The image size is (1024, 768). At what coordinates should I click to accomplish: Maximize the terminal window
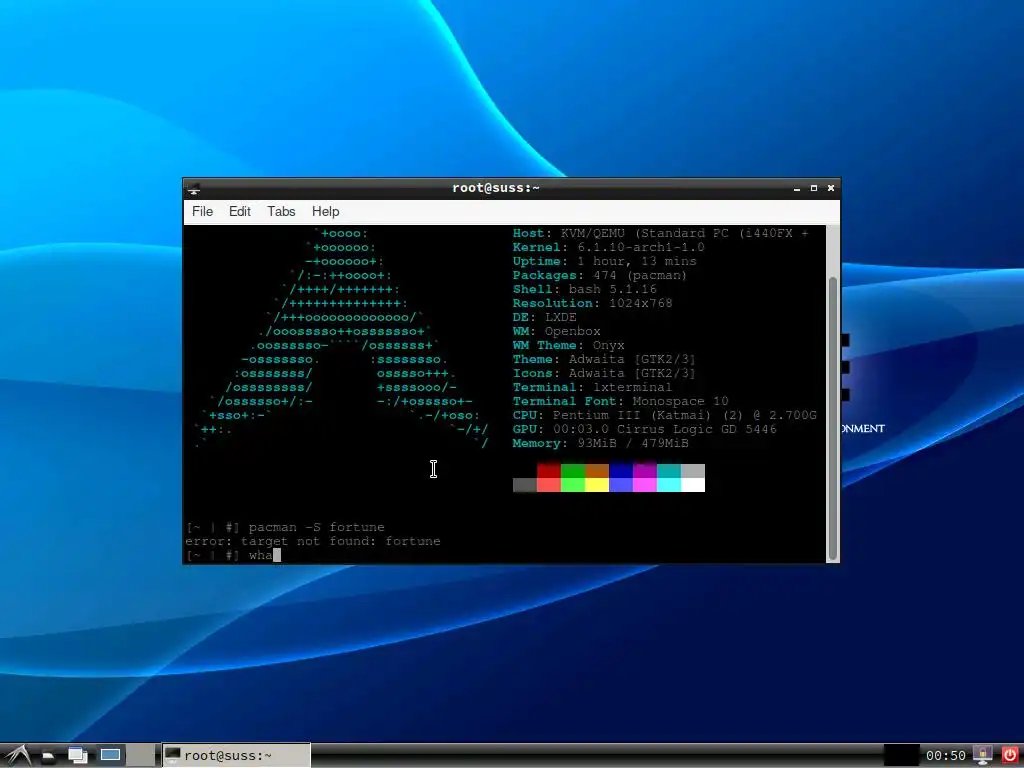pyautogui.click(x=814, y=188)
